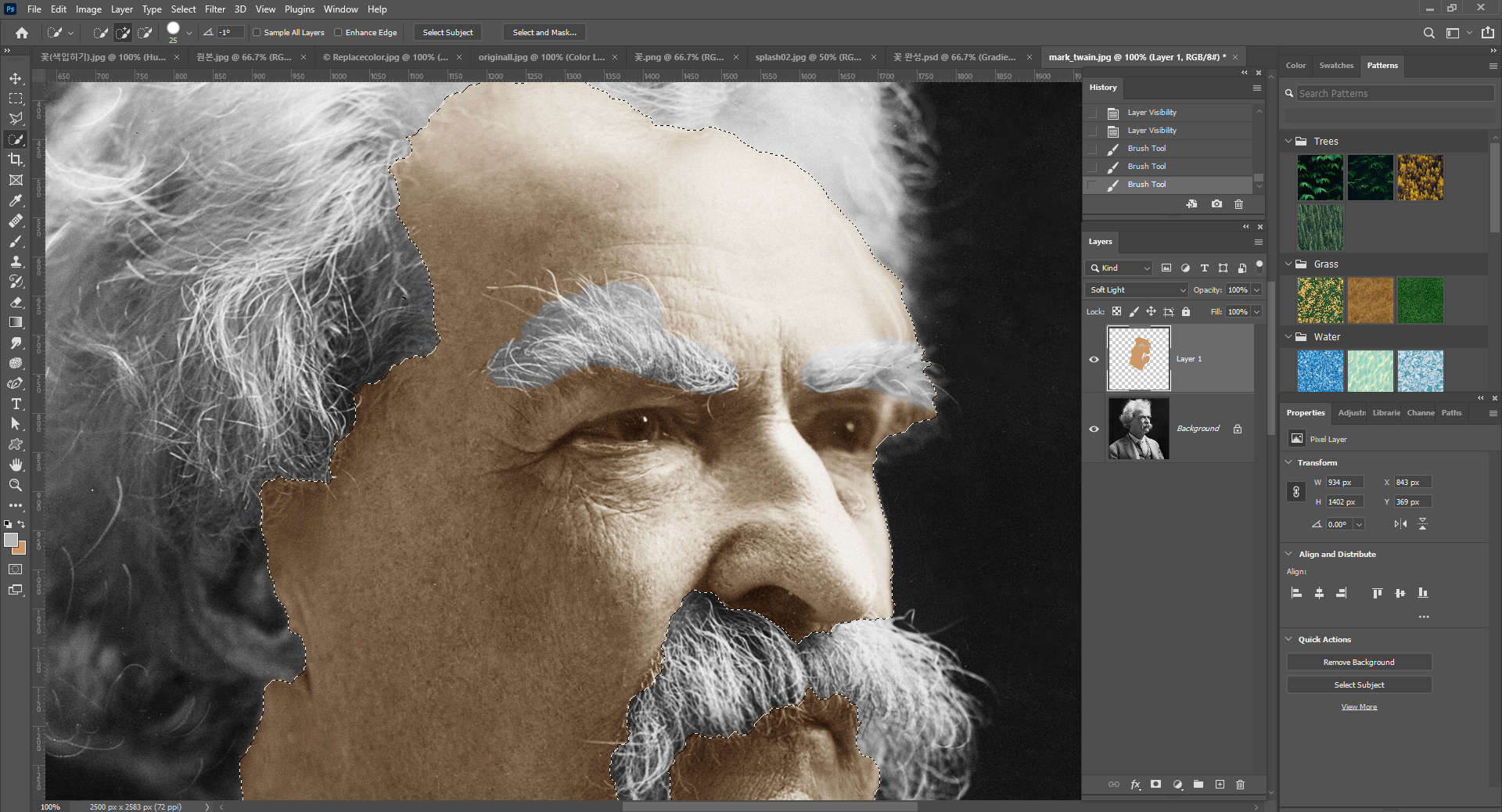Toggle lock position icon
This screenshot has width=1502, height=812.
click(x=1151, y=311)
